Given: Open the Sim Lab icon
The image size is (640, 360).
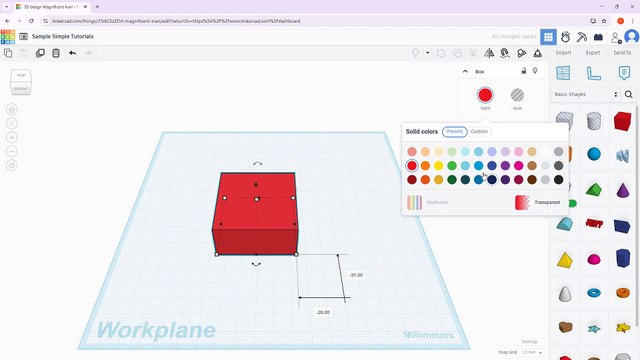Looking at the screenshot, I should pos(565,37).
